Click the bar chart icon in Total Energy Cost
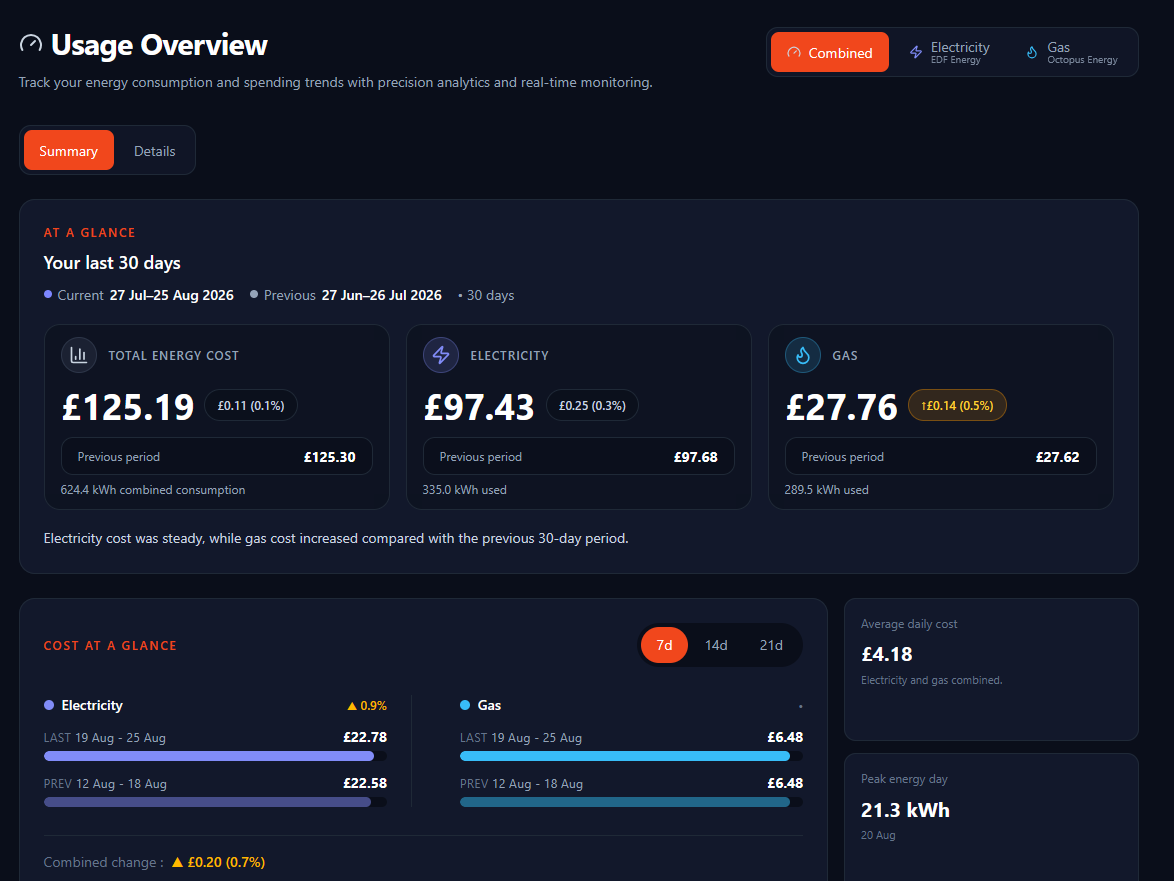Viewport: 1174px width, 881px height. 79,355
